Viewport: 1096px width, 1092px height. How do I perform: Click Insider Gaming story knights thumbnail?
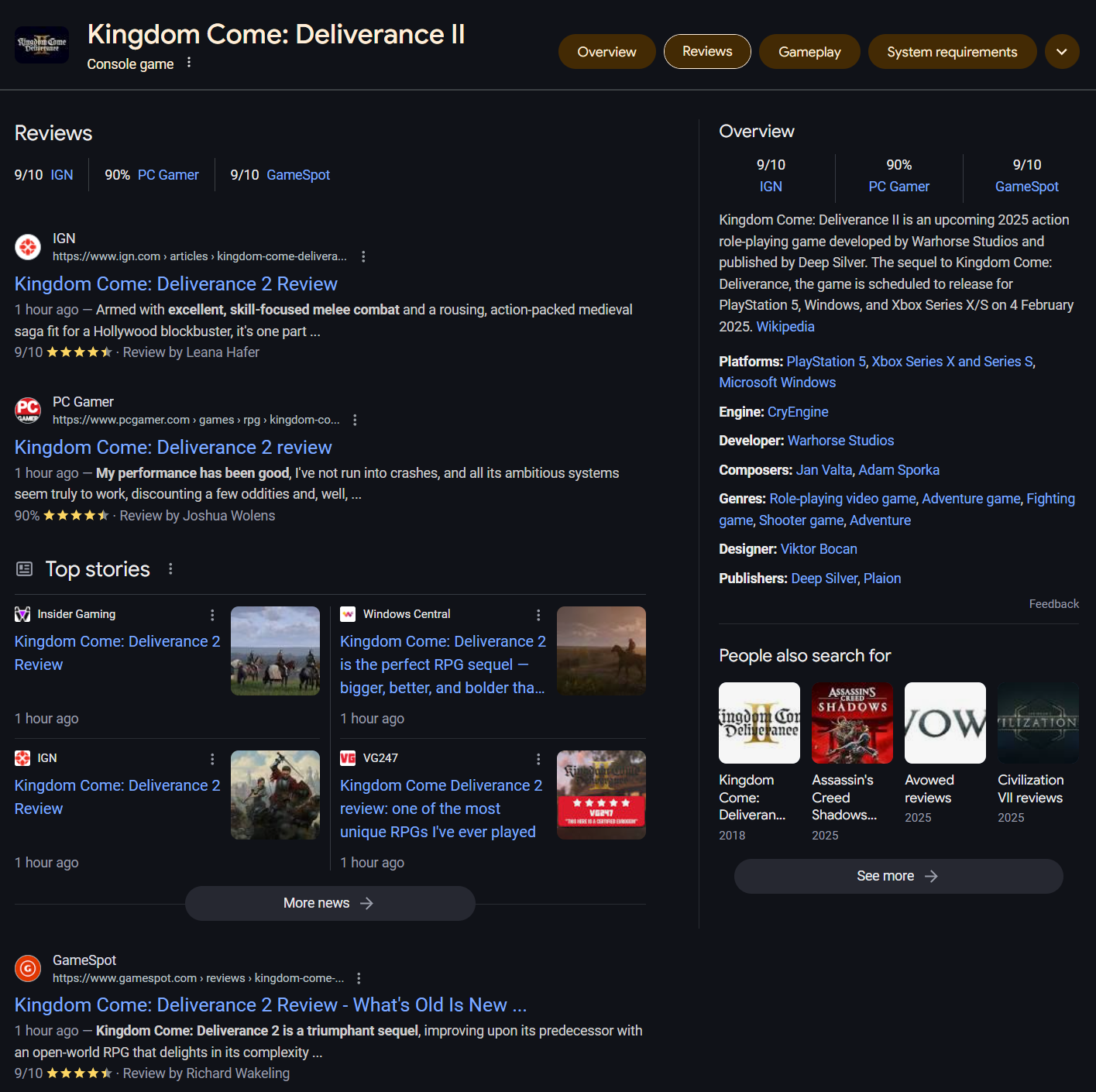[275, 651]
